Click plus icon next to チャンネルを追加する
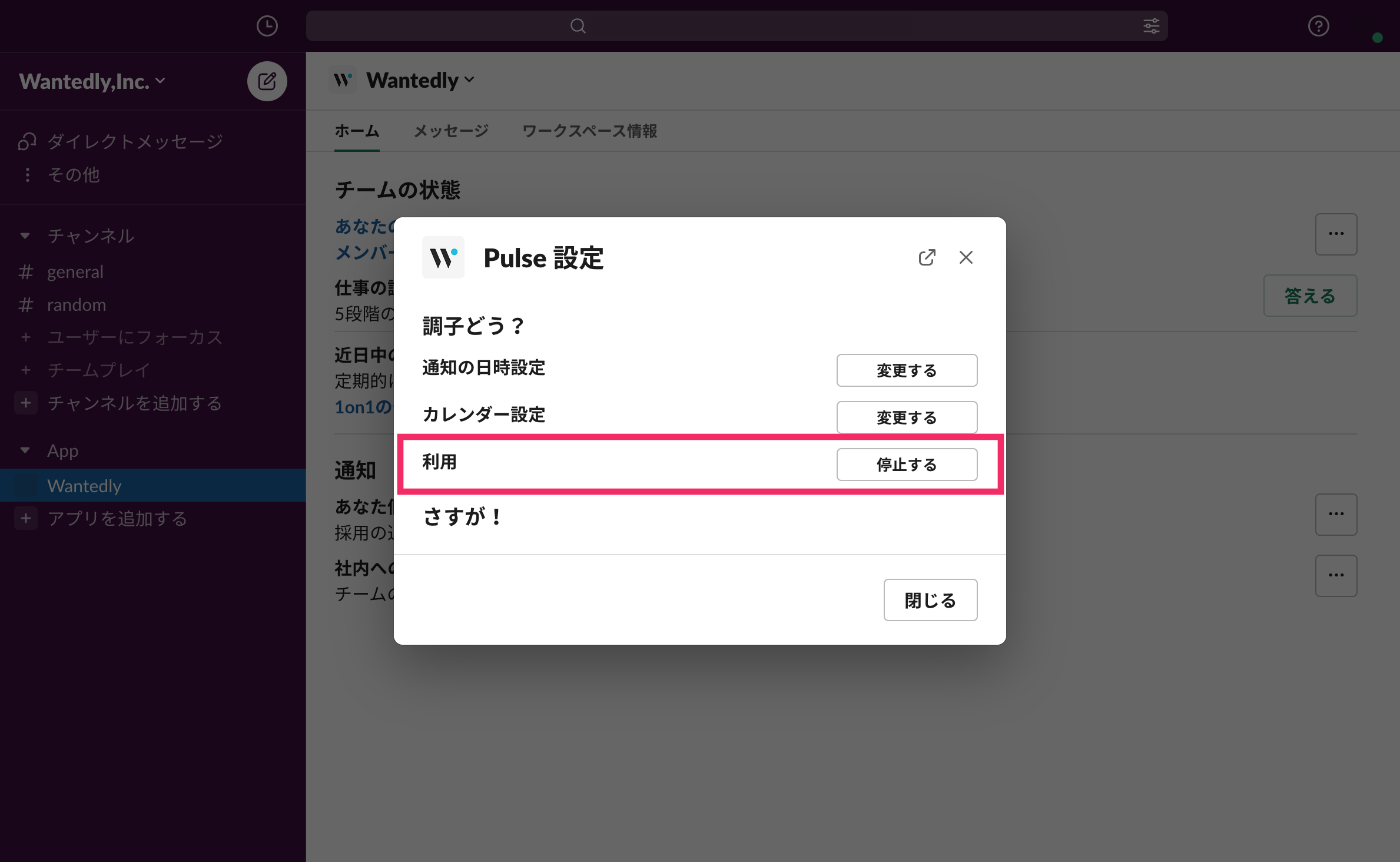 (25, 403)
